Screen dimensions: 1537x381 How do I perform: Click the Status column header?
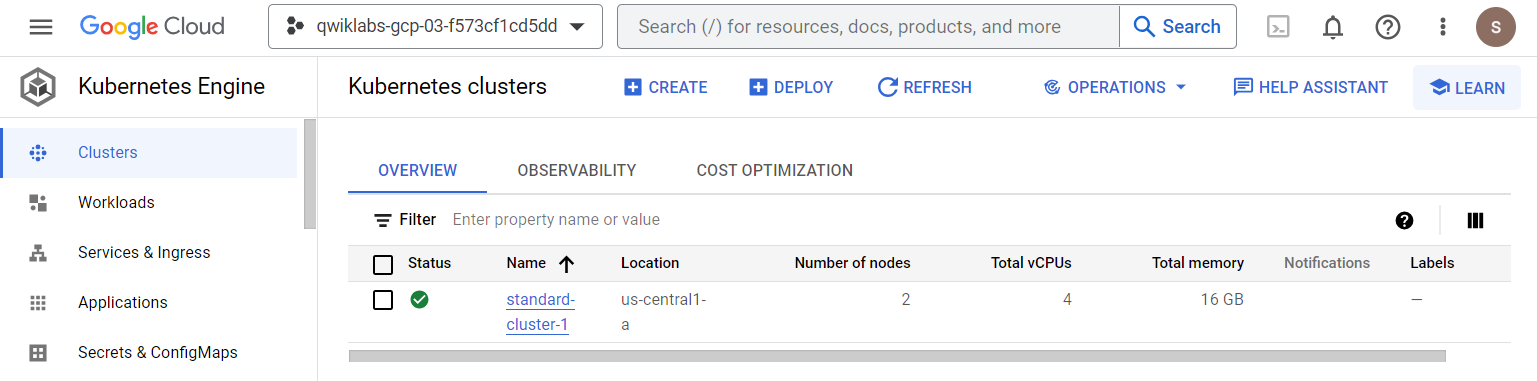tap(429, 264)
